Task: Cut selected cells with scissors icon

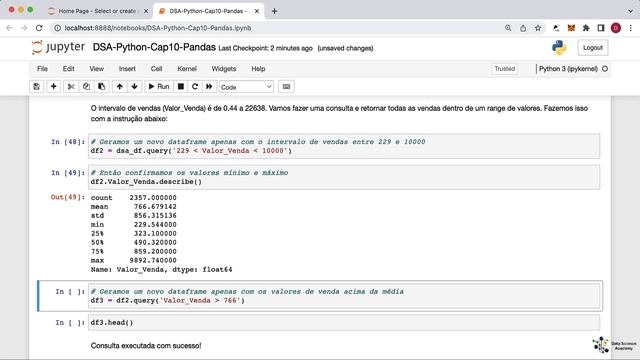Action: point(71,87)
